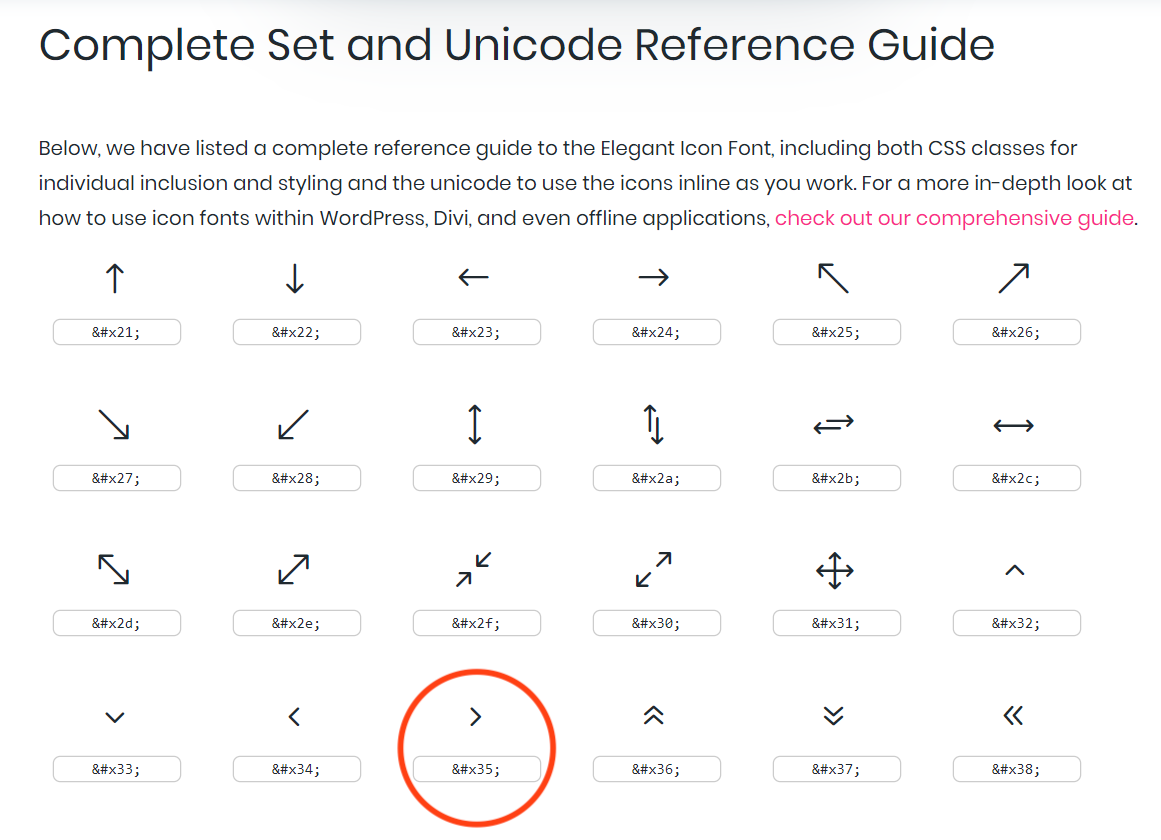Click the four-way move arrows icon

click(834, 571)
